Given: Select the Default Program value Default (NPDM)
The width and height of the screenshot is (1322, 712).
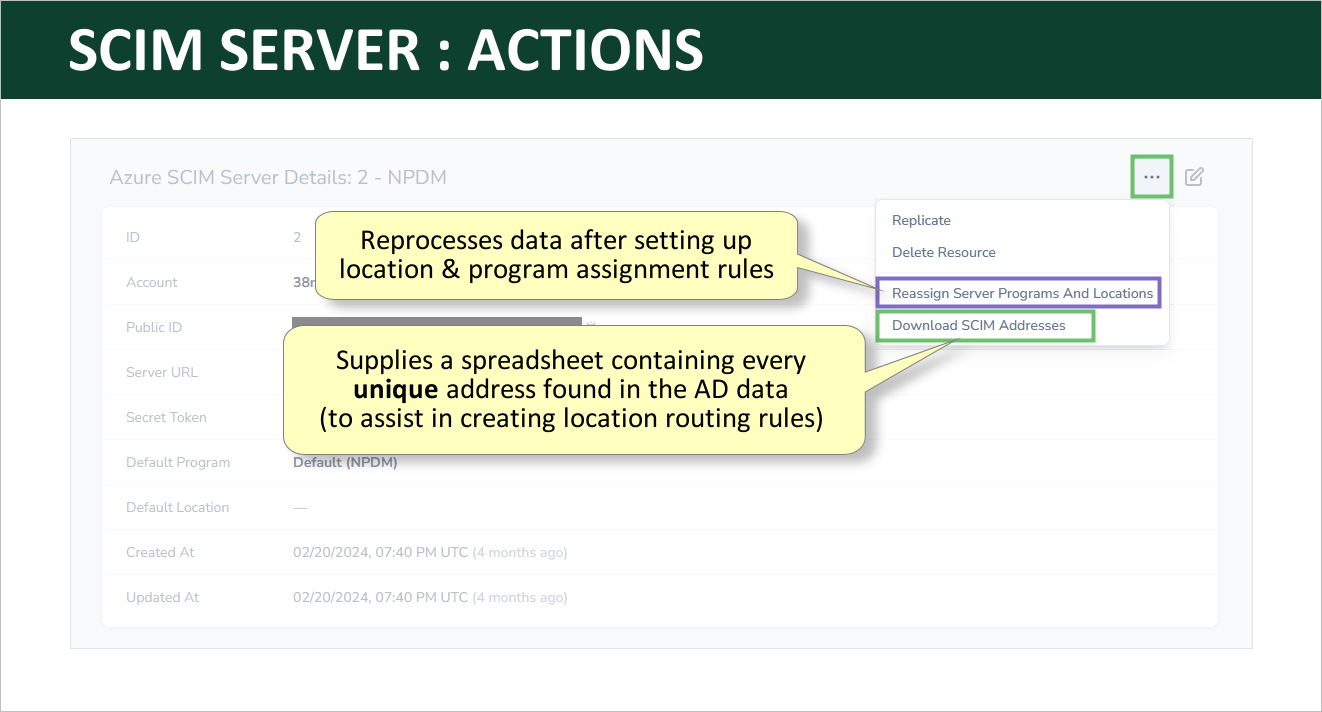Looking at the screenshot, I should 345,462.
